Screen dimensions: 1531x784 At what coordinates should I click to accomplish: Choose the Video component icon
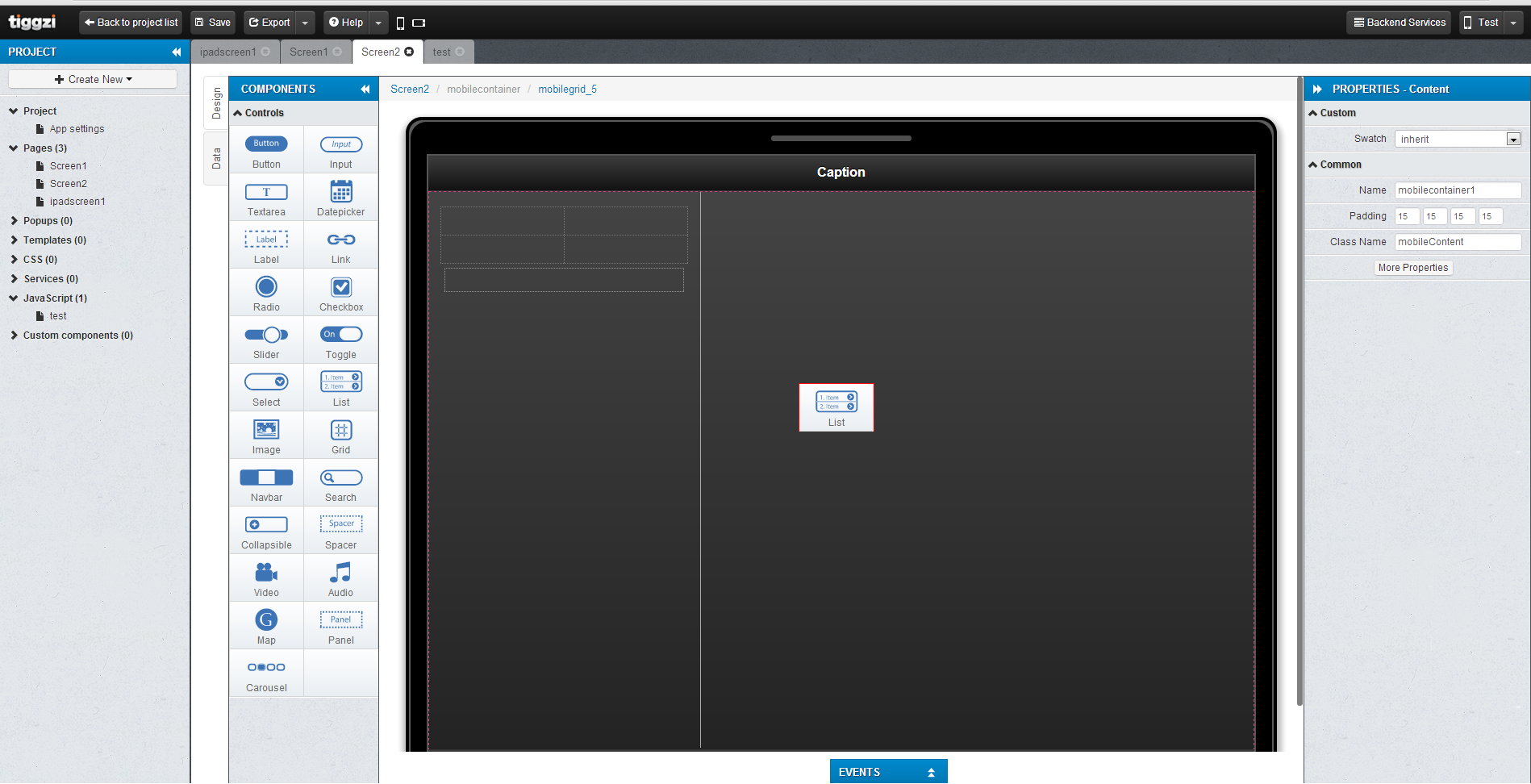(x=266, y=573)
